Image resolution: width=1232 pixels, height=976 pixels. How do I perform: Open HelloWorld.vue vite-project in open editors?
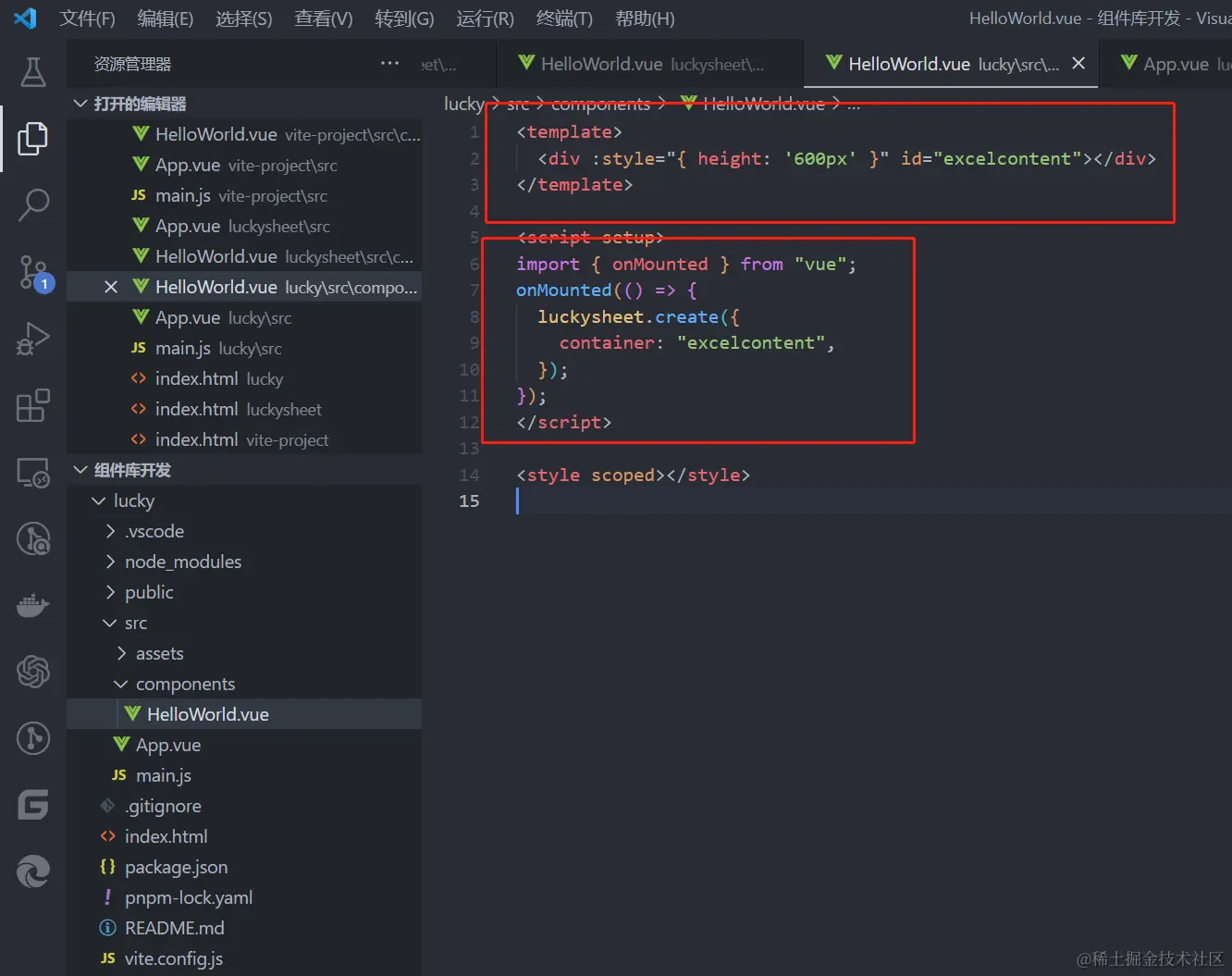tap(245, 134)
